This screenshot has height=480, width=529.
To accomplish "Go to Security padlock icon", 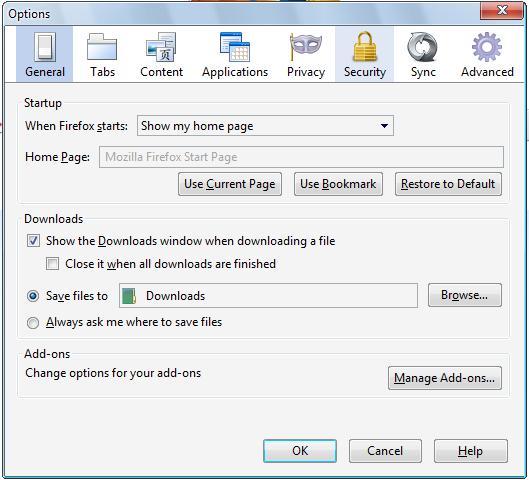I will (x=364, y=47).
